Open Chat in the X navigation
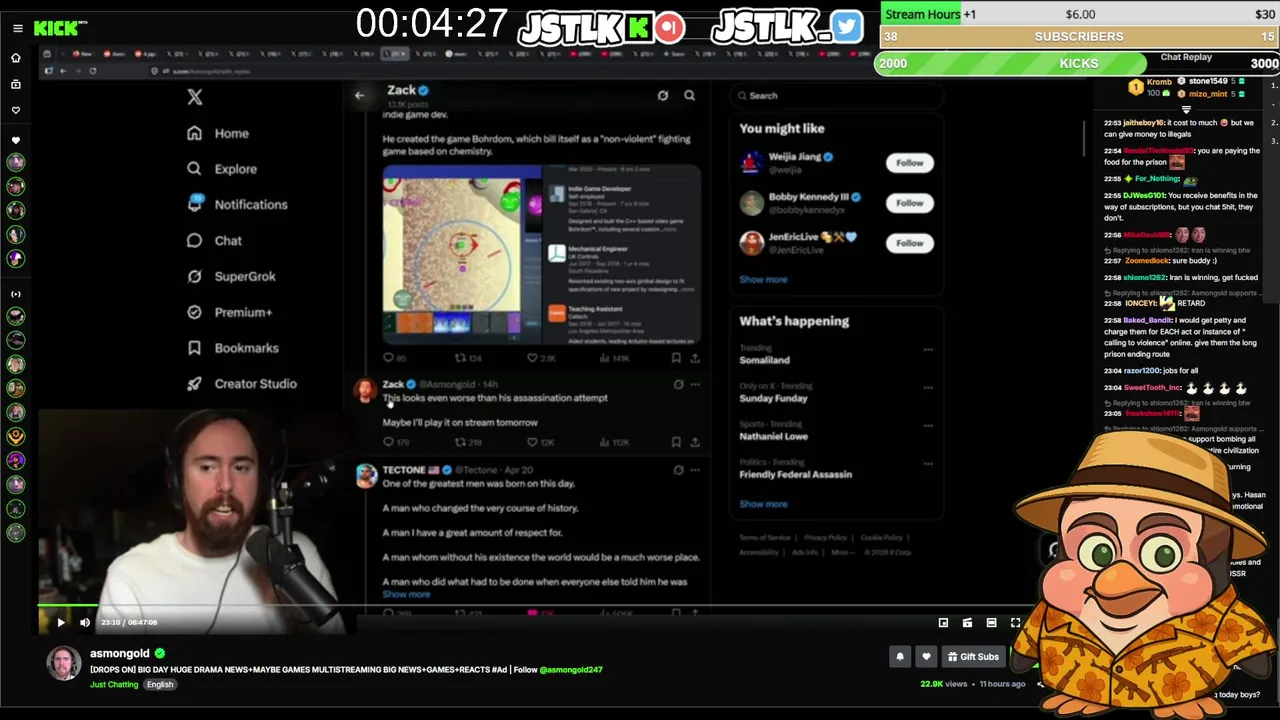1280x720 pixels. [214, 240]
